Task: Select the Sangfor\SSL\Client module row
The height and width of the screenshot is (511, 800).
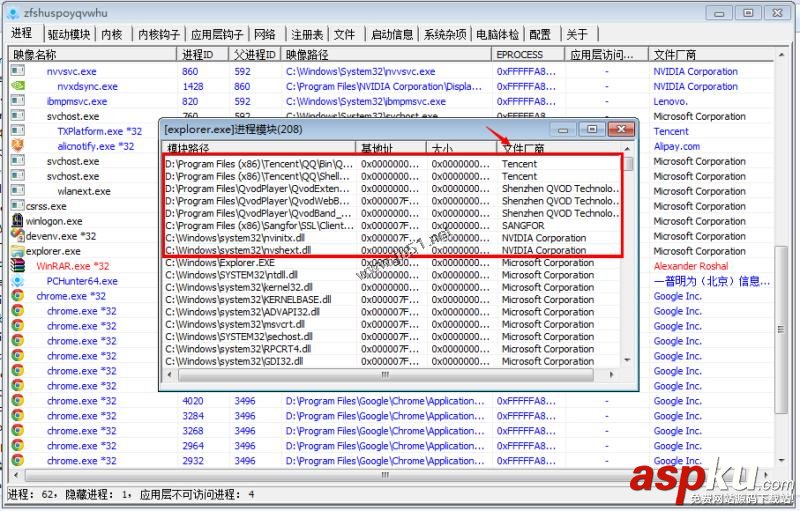Action: [x=392, y=225]
